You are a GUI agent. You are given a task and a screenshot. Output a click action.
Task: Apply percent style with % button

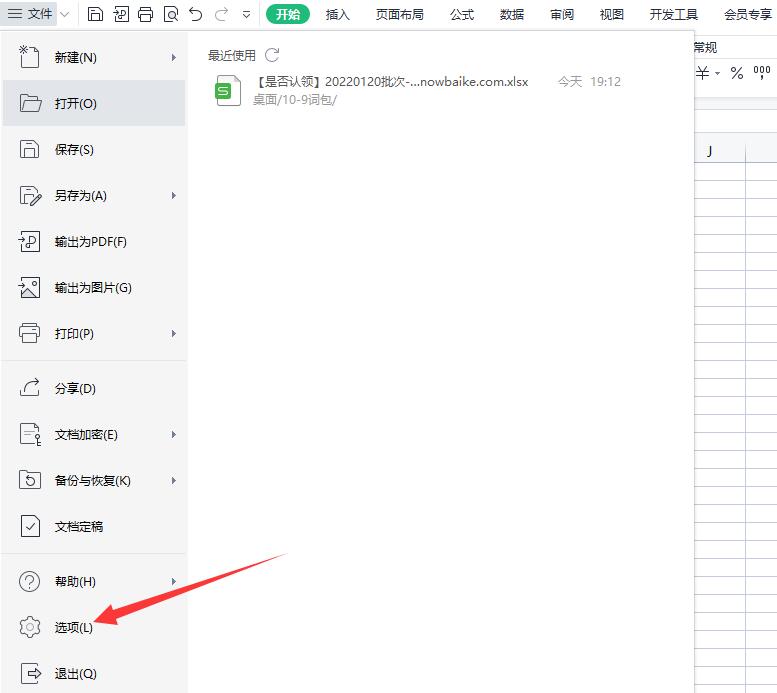(737, 73)
